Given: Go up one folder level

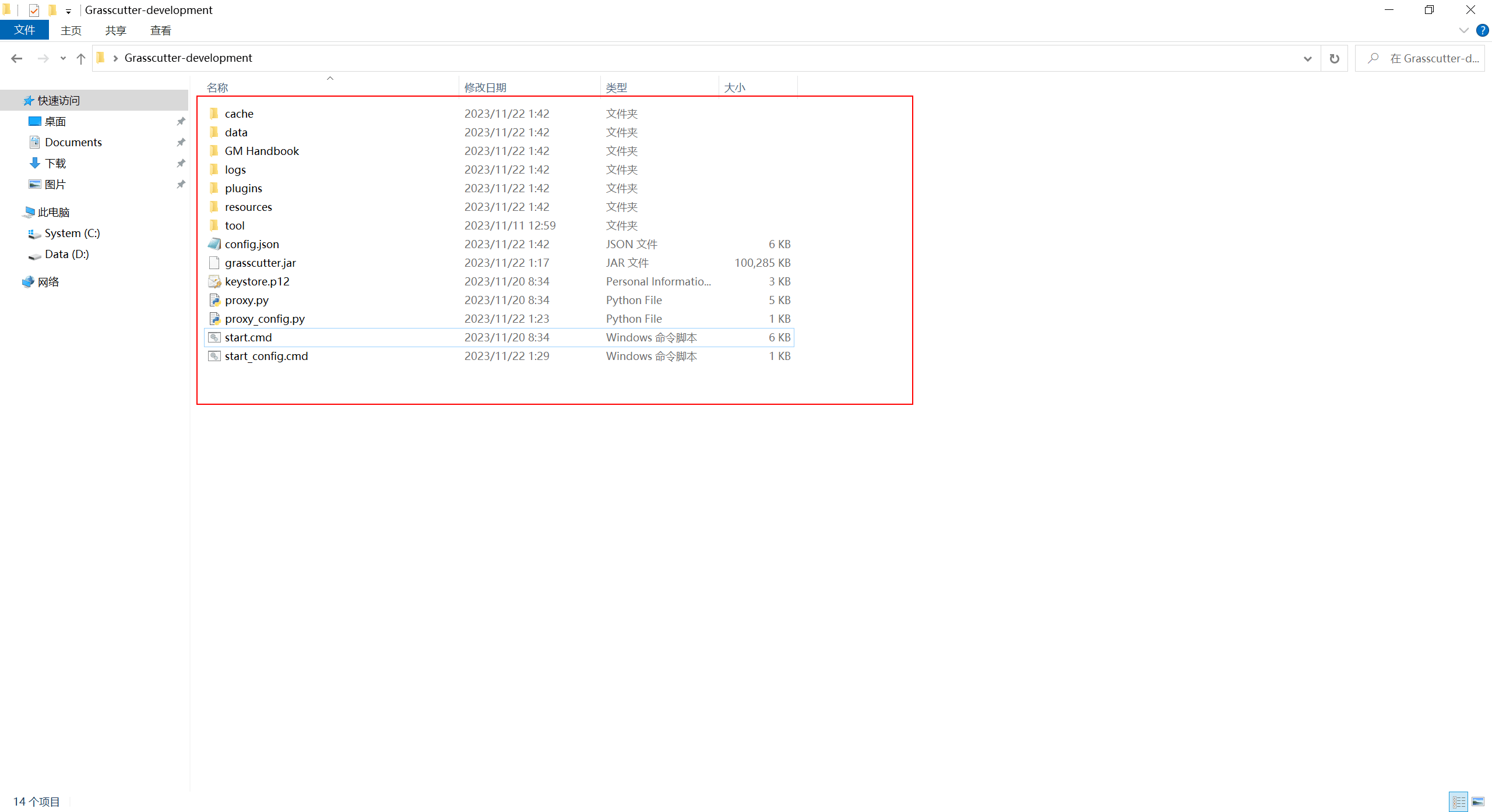Looking at the screenshot, I should pos(81,58).
